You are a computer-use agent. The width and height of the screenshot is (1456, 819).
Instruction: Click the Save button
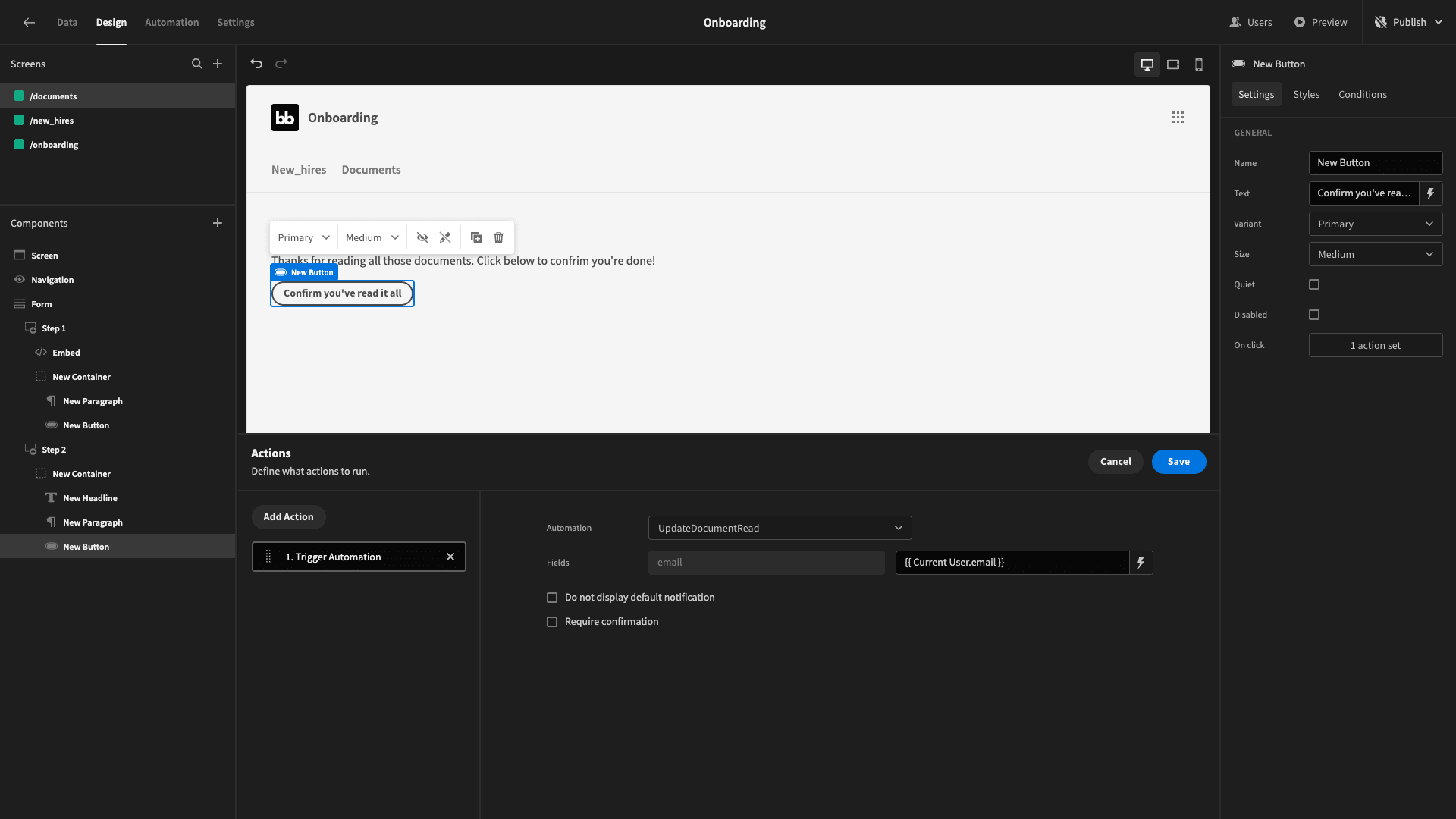pyautogui.click(x=1178, y=462)
